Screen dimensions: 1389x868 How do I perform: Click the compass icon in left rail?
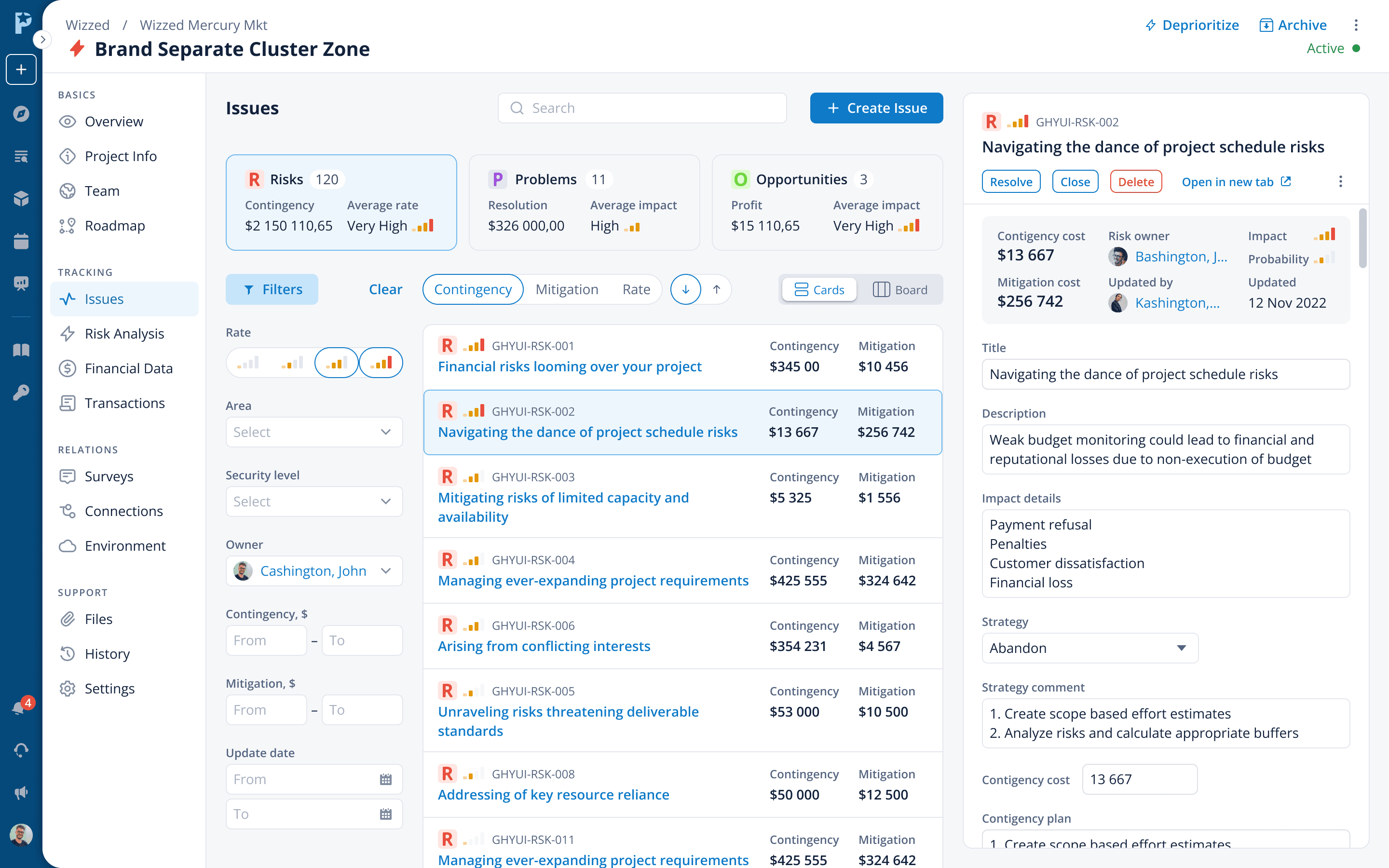pos(21,114)
